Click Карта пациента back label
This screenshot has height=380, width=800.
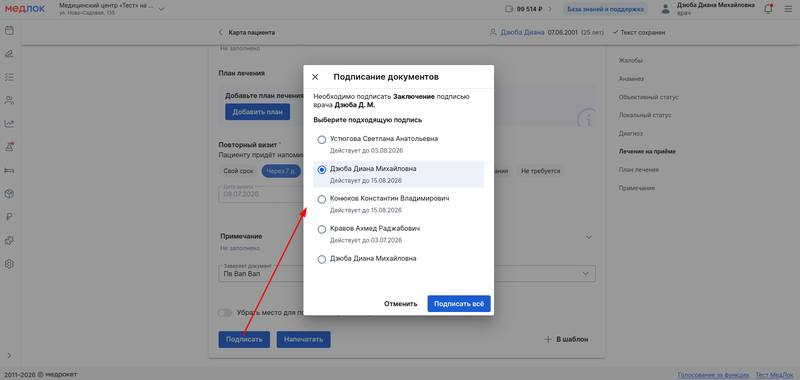tap(252, 33)
